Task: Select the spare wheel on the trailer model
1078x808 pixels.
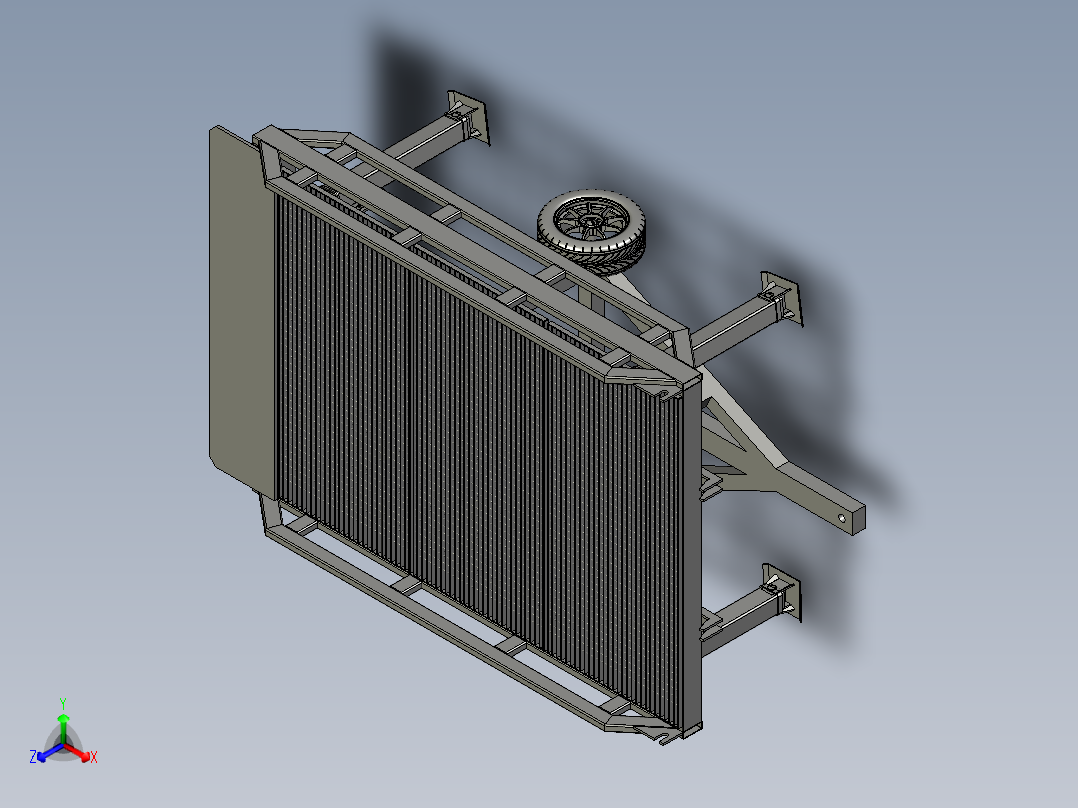Action: [x=592, y=230]
